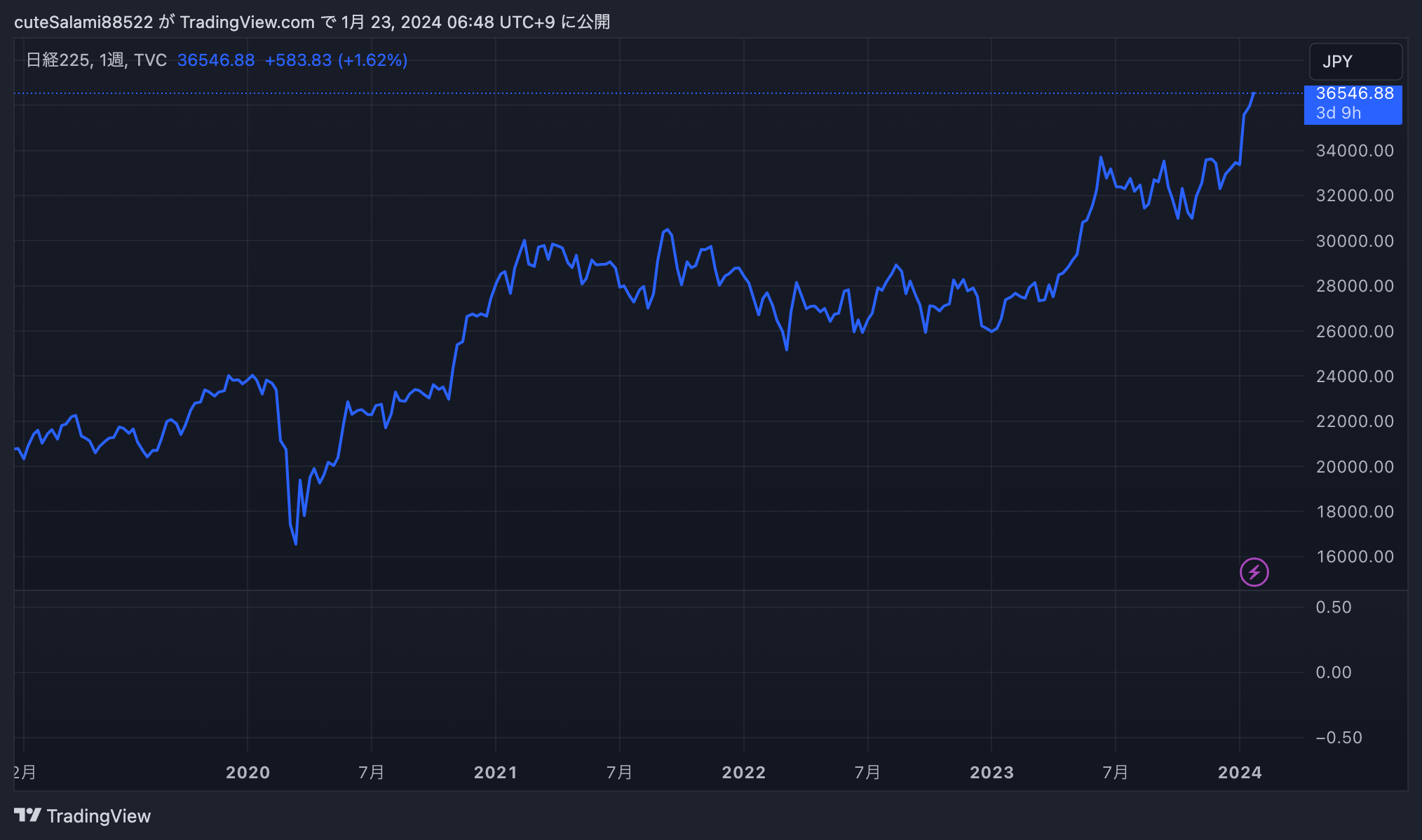
Task: Click the 34000.00 price axis label
Action: coord(1355,151)
